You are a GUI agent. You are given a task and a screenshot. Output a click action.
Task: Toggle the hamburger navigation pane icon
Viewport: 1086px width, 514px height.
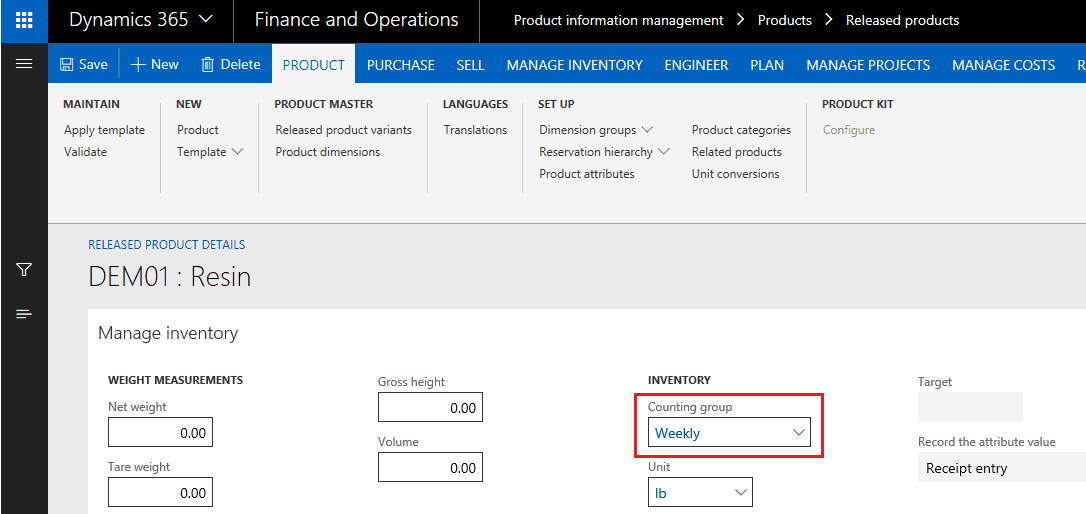pyautogui.click(x=24, y=64)
